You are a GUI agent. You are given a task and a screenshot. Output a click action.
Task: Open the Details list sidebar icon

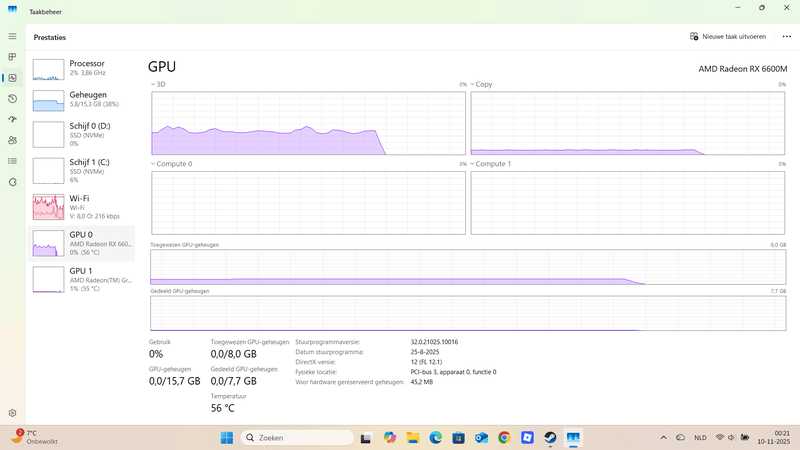point(13,161)
